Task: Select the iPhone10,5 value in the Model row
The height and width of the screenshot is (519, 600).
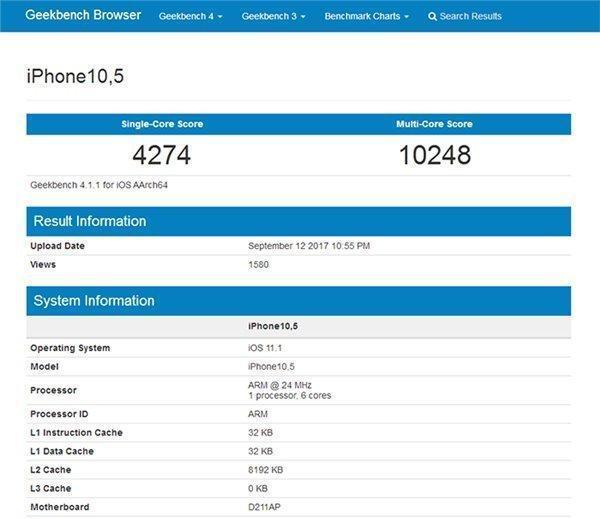Action: click(271, 367)
